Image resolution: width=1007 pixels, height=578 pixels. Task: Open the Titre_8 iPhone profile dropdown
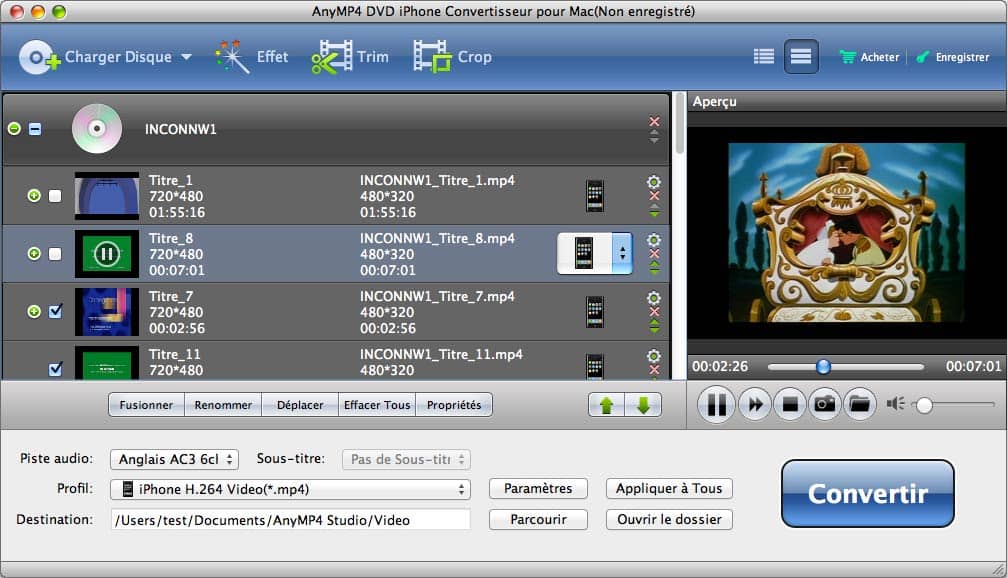pos(595,253)
